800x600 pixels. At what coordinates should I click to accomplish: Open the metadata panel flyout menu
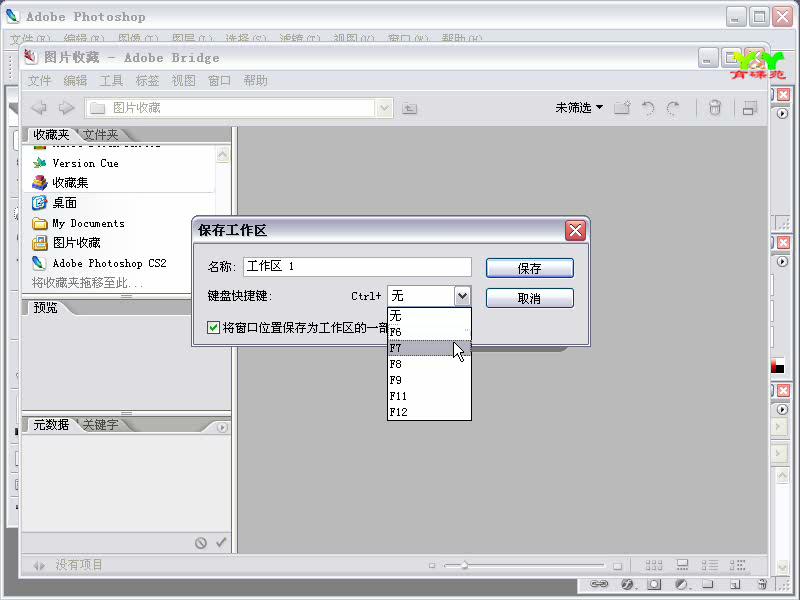click(221, 428)
